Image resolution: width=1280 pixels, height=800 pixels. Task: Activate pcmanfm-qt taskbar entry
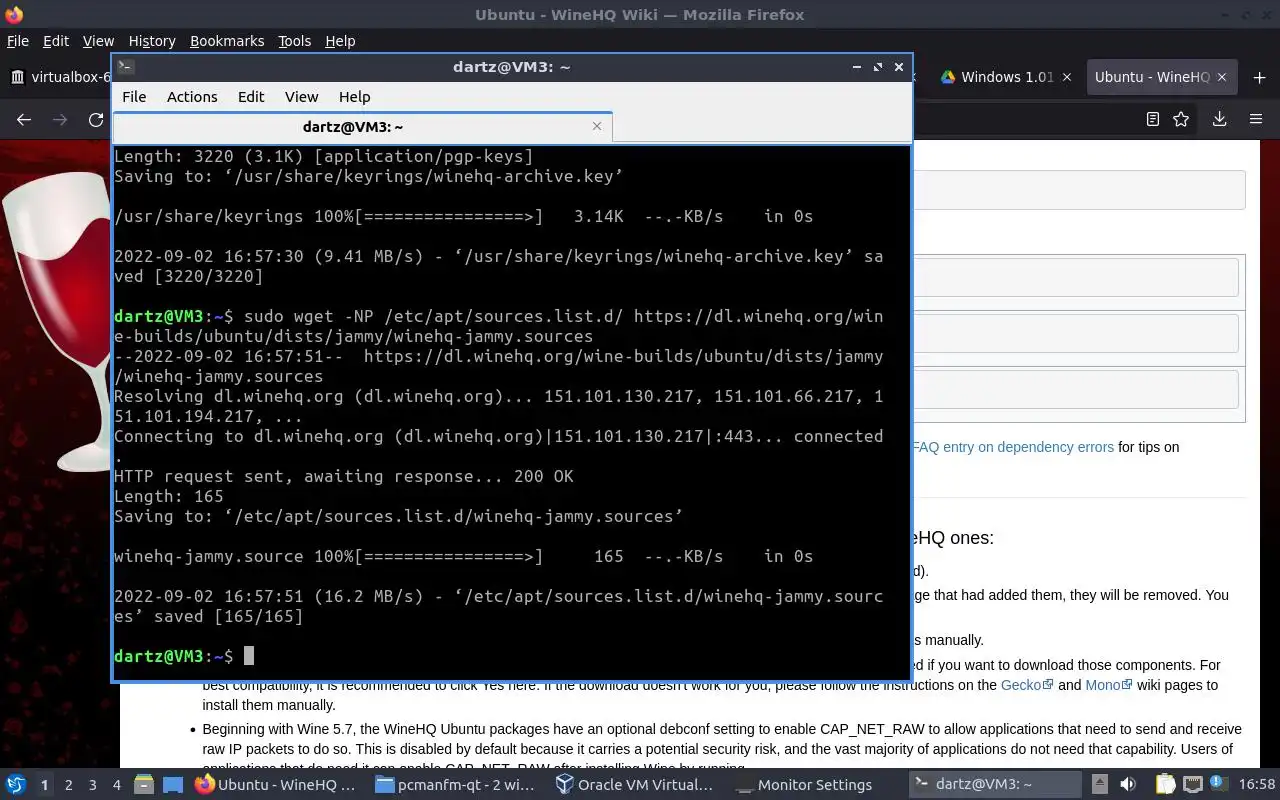click(x=455, y=785)
